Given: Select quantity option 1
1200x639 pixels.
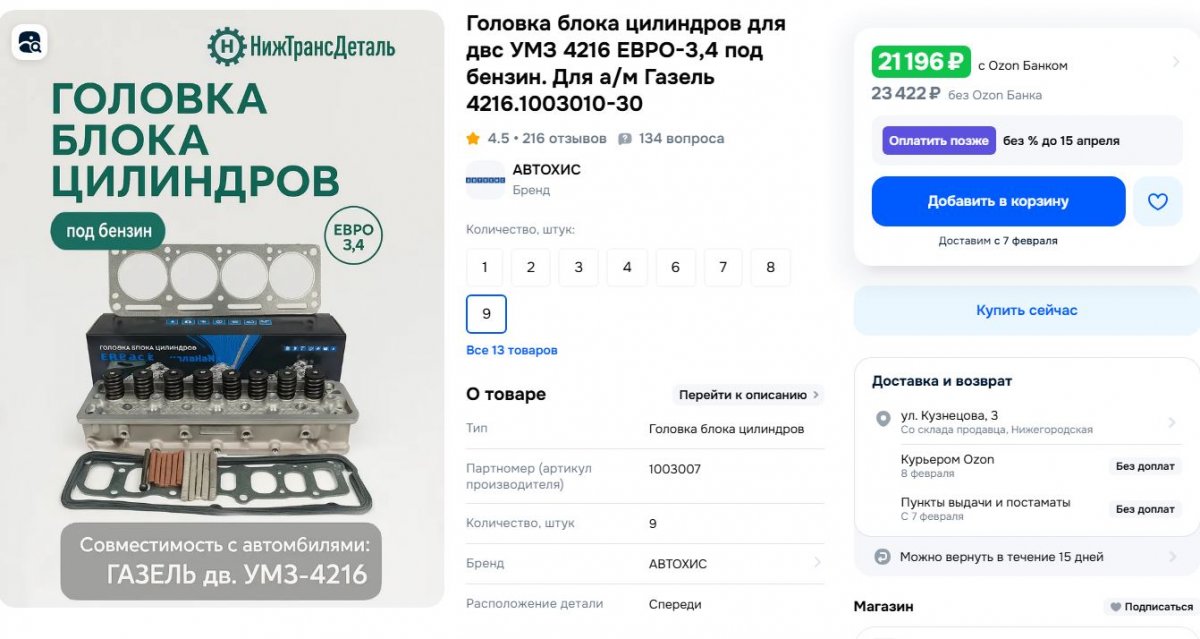Looking at the screenshot, I should pos(485,268).
